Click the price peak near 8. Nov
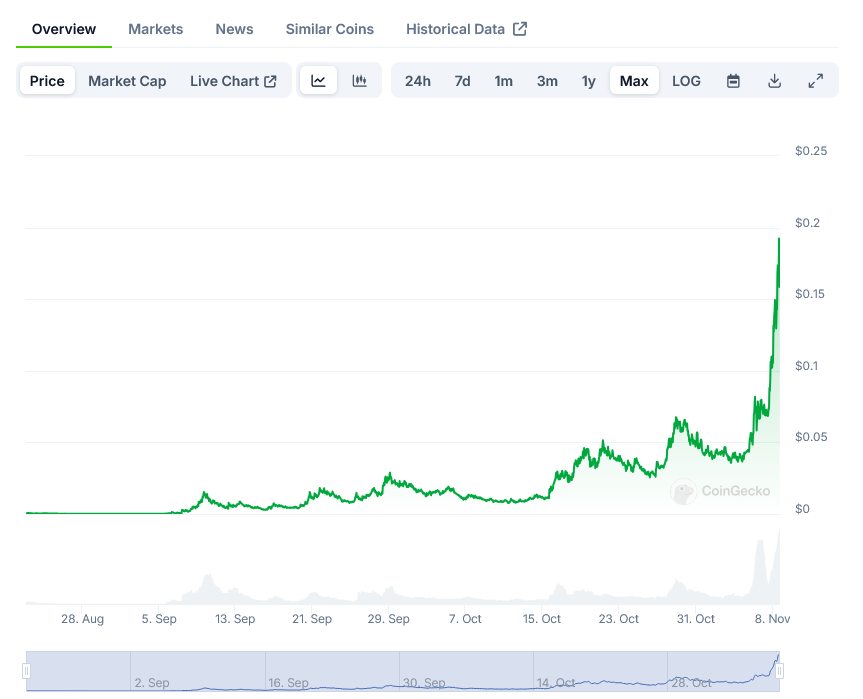Image resolution: width=863 pixels, height=699 pixels. coord(779,239)
